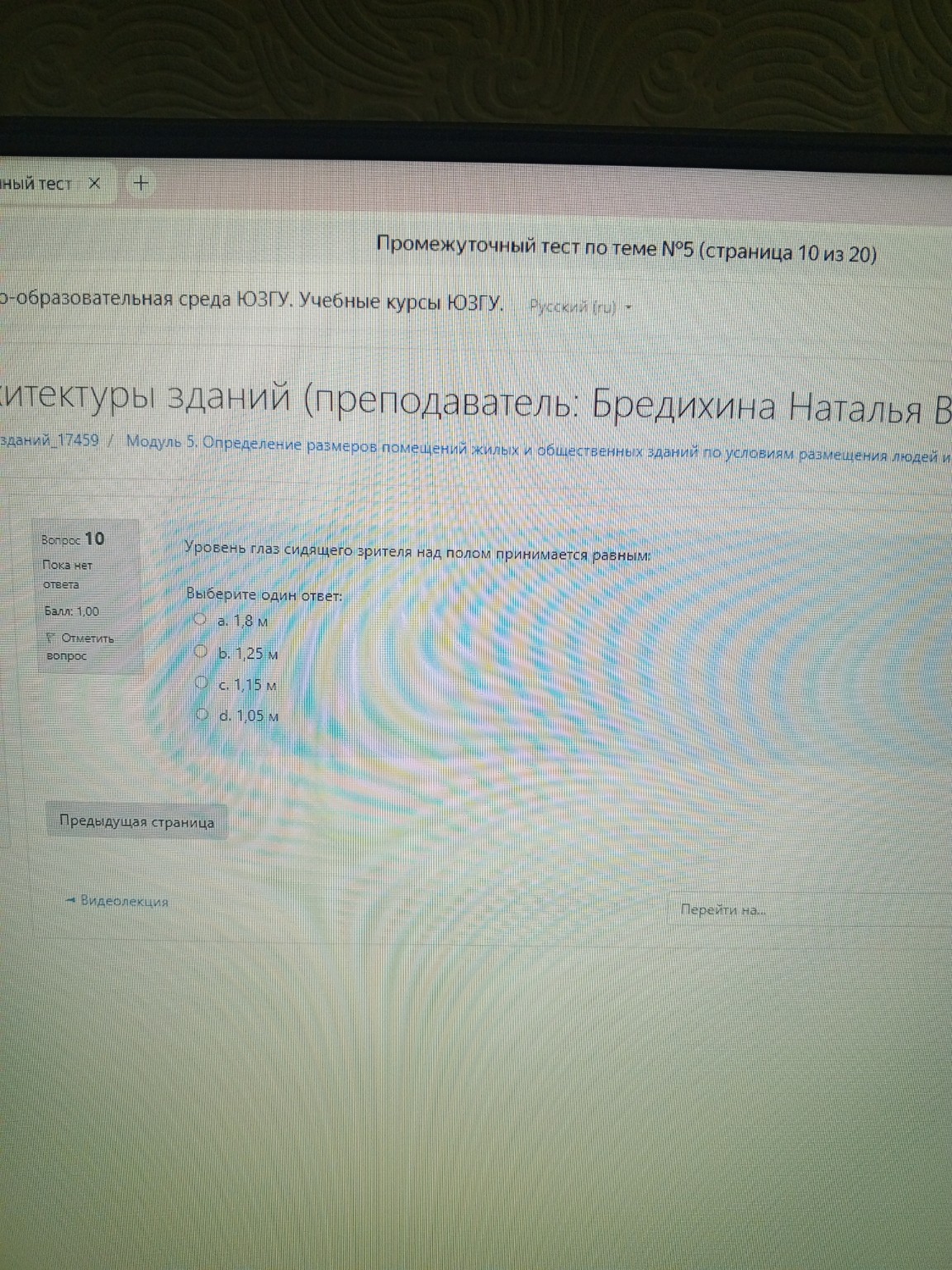
Task: Switch to the 'ный тест' browser tab
Action: click(x=37, y=183)
